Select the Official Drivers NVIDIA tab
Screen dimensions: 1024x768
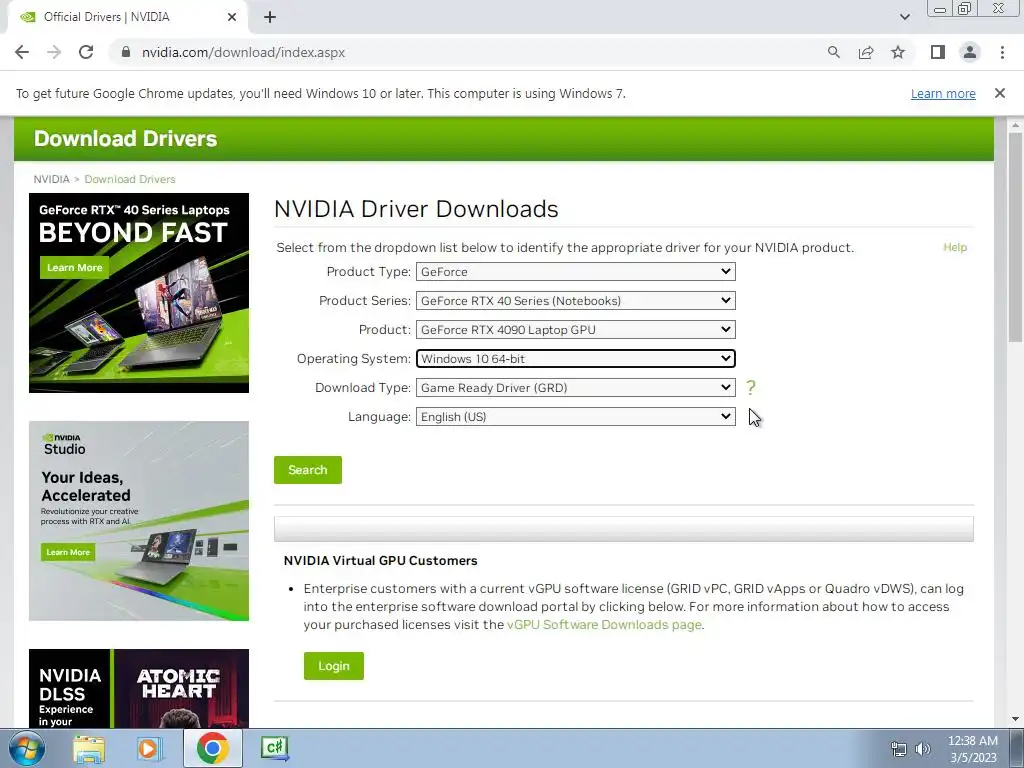(127, 17)
